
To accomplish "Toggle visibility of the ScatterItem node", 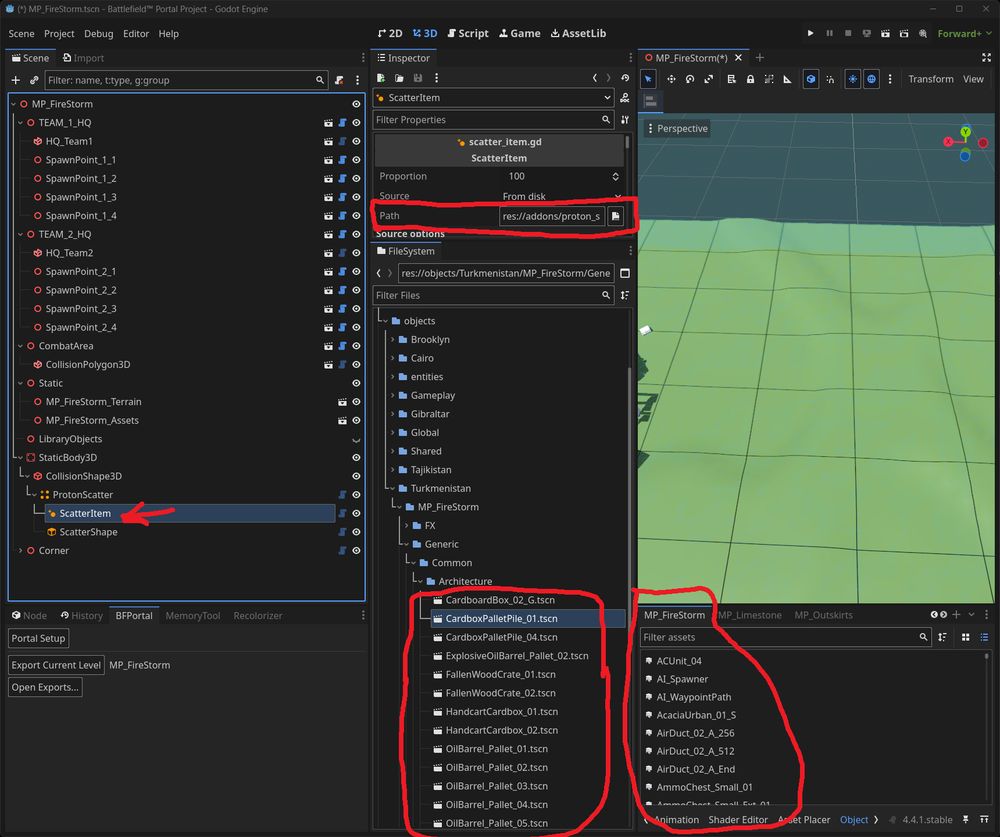I will click(x=356, y=513).
